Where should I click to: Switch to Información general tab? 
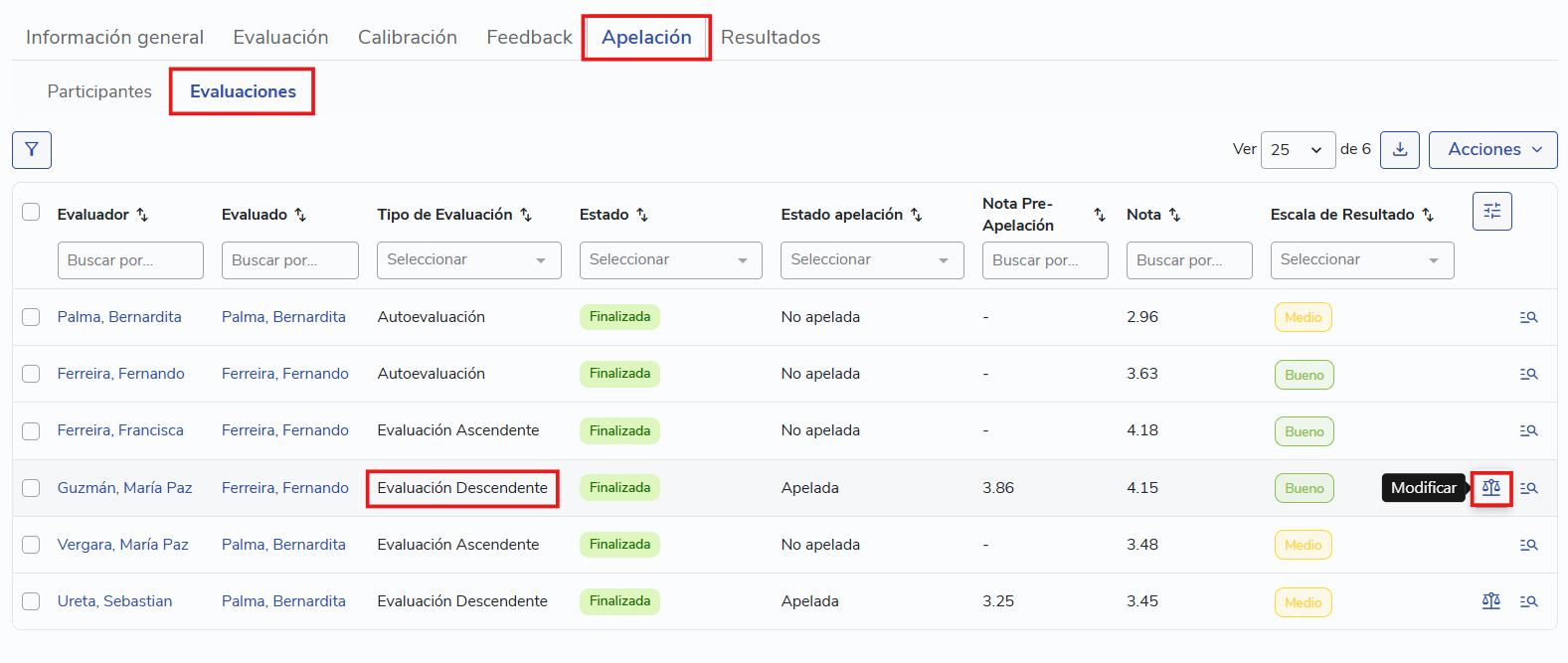pos(114,38)
